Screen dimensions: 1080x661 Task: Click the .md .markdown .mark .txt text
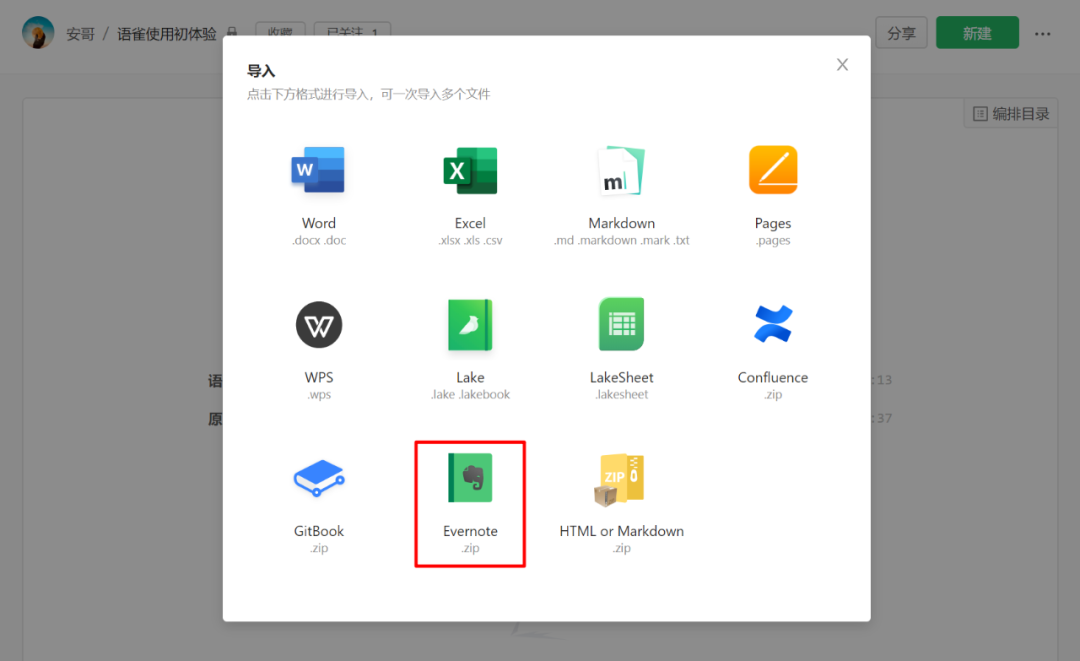[621, 240]
